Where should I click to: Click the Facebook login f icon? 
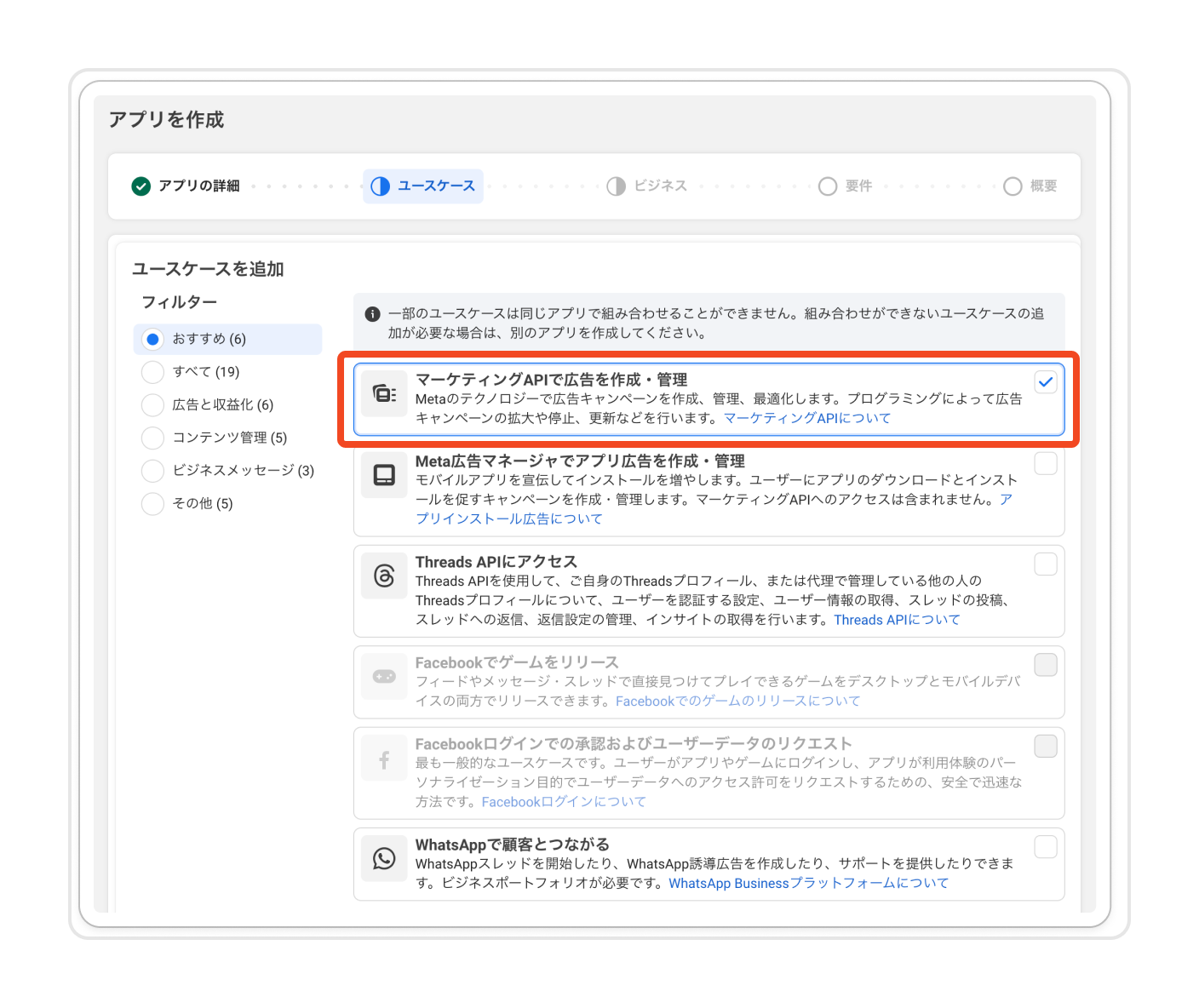pos(384,759)
